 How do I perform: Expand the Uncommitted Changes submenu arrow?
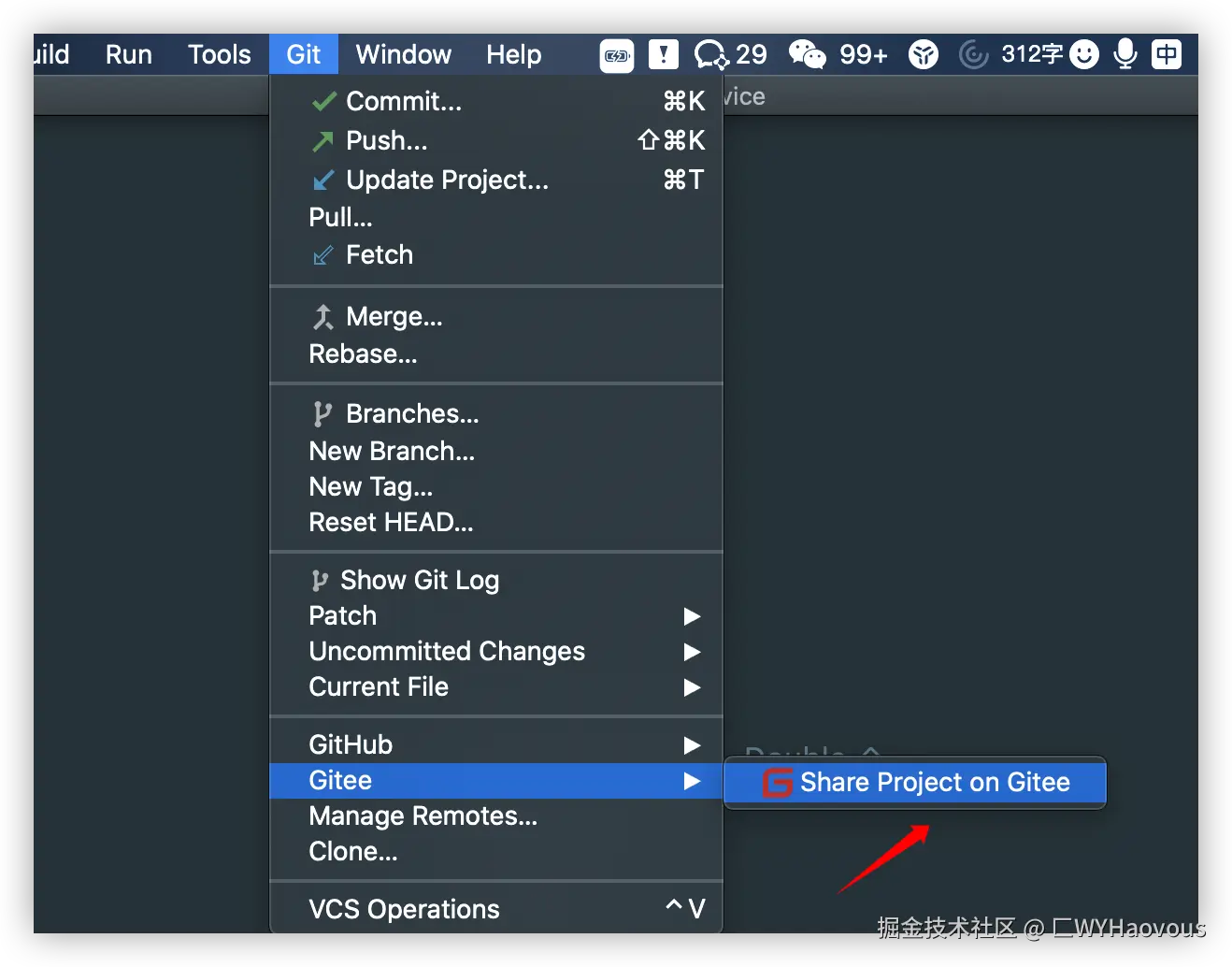[x=692, y=652]
